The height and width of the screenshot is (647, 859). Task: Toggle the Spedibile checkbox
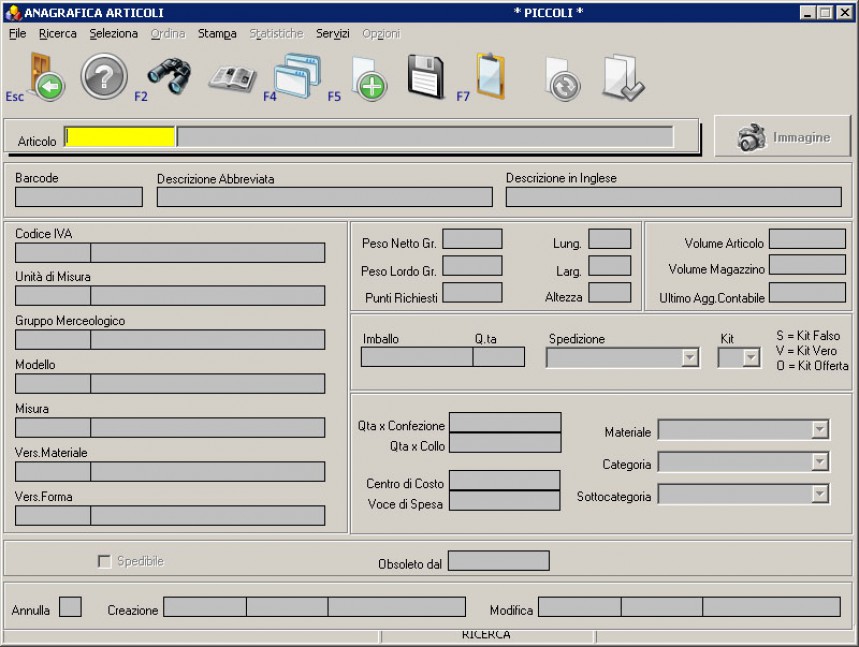104,562
